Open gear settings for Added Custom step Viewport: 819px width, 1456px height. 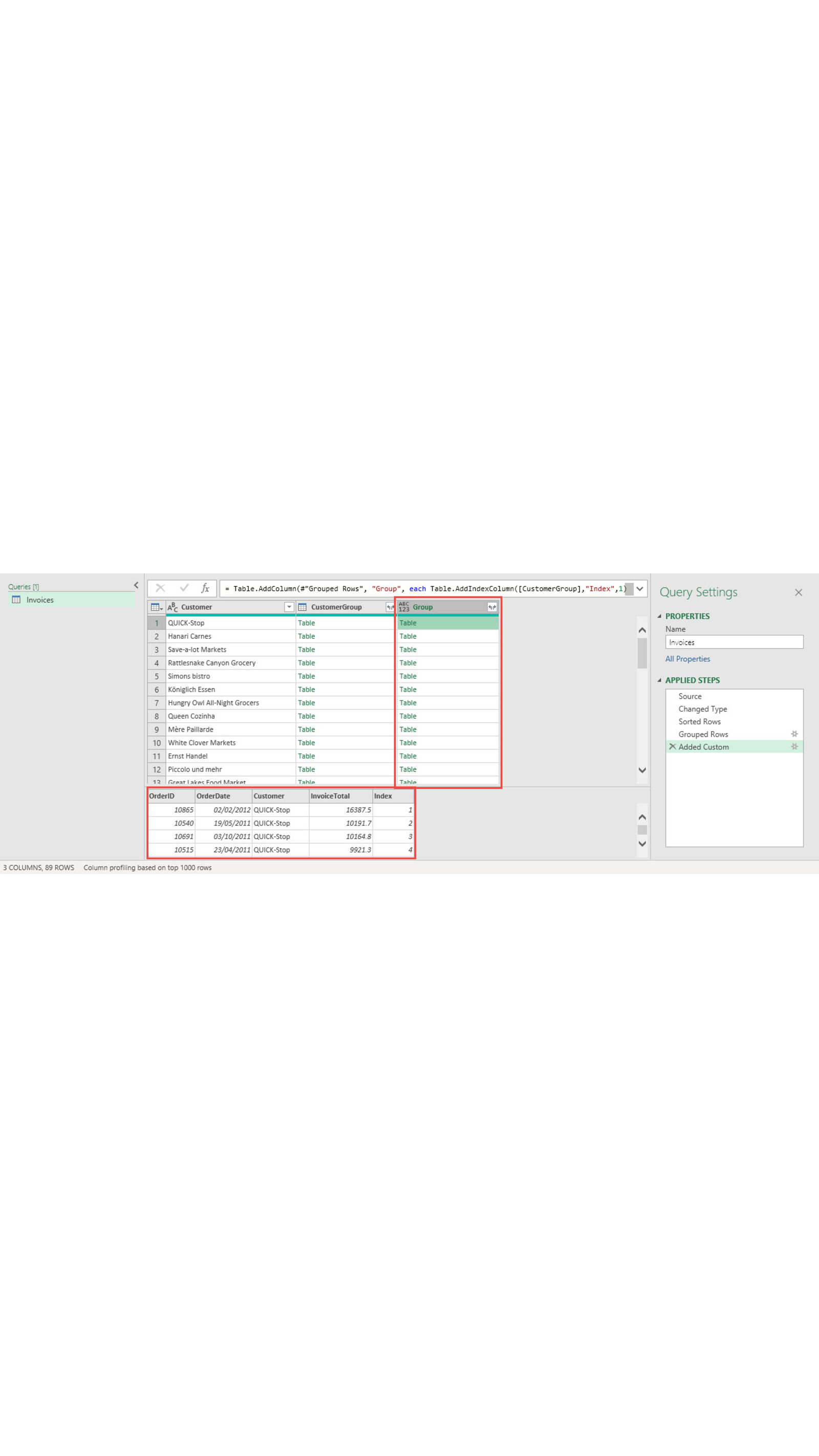tap(794, 746)
